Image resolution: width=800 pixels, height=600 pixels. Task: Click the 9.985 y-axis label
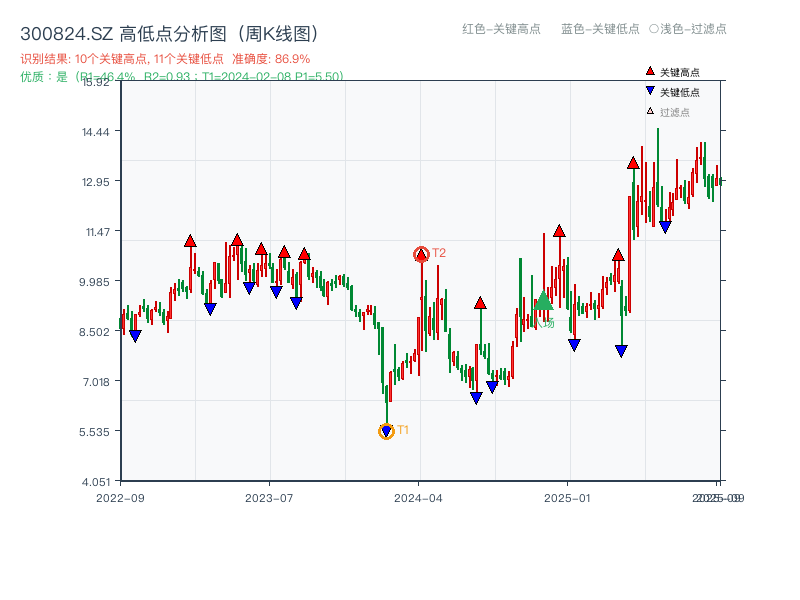tap(94, 282)
